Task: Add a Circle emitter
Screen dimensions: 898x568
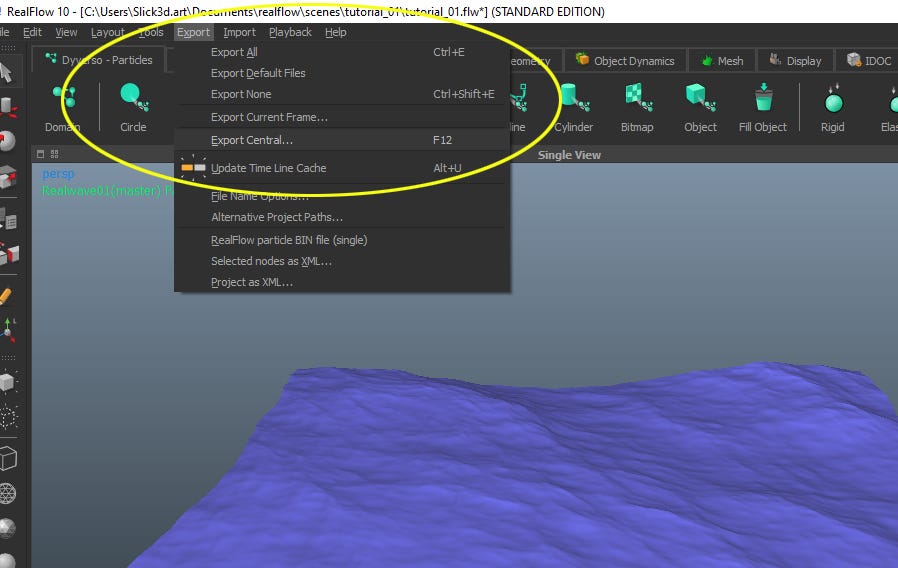Action: tap(133, 108)
